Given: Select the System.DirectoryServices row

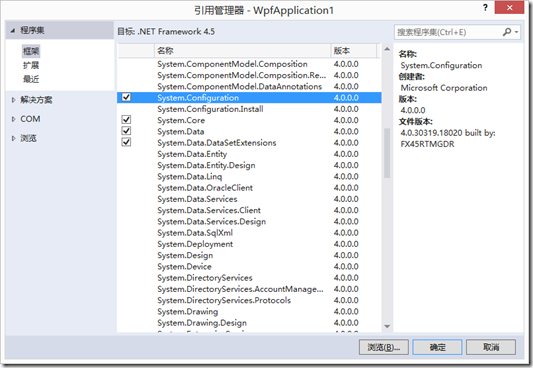Looking at the screenshot, I should point(249,278).
